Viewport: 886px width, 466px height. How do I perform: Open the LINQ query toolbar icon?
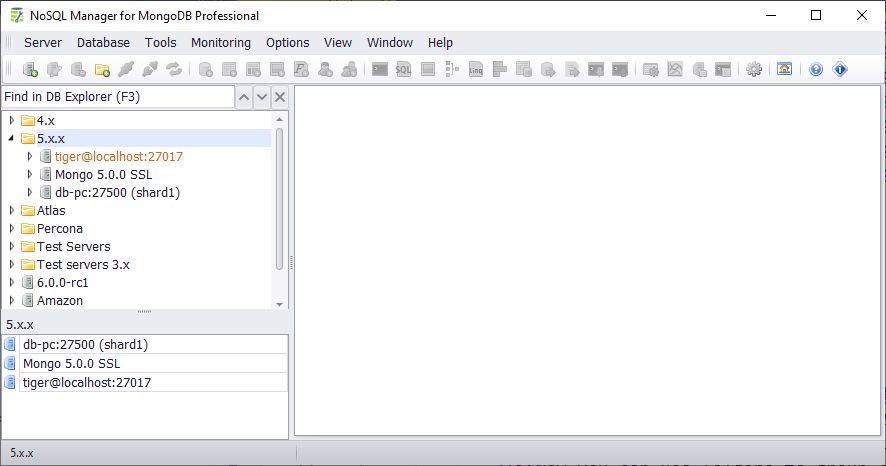476,70
